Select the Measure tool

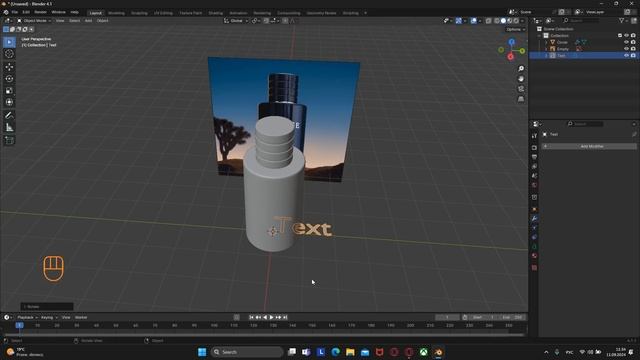click(9, 127)
